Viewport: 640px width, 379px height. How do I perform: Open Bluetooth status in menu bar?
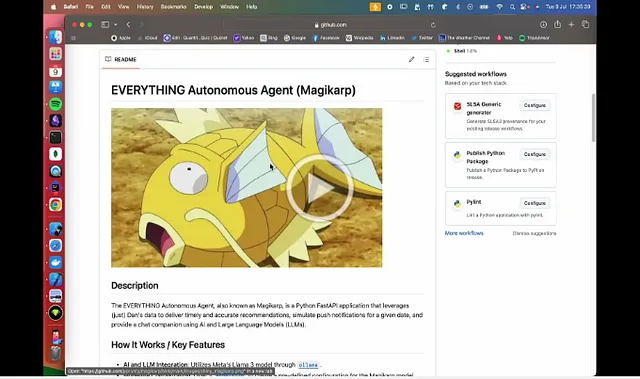tap(458, 7)
